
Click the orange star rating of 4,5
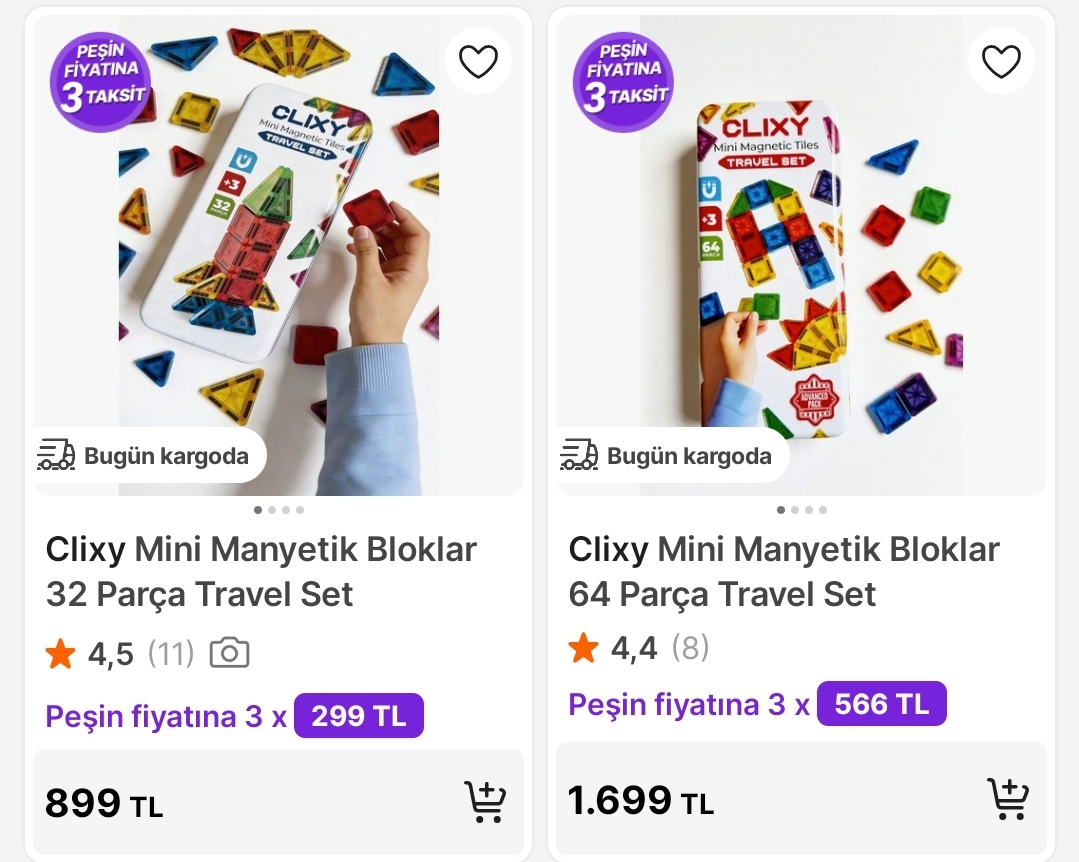[x=61, y=655]
